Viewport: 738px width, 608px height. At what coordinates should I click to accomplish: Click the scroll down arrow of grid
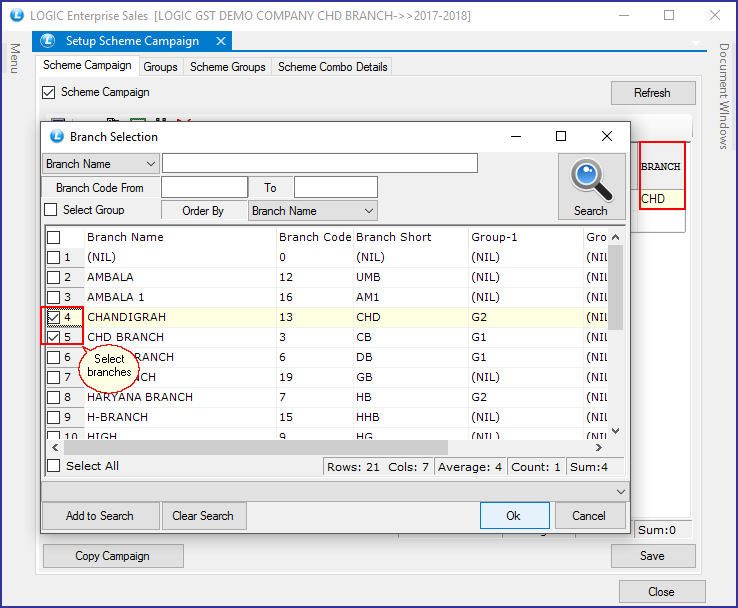pos(615,431)
